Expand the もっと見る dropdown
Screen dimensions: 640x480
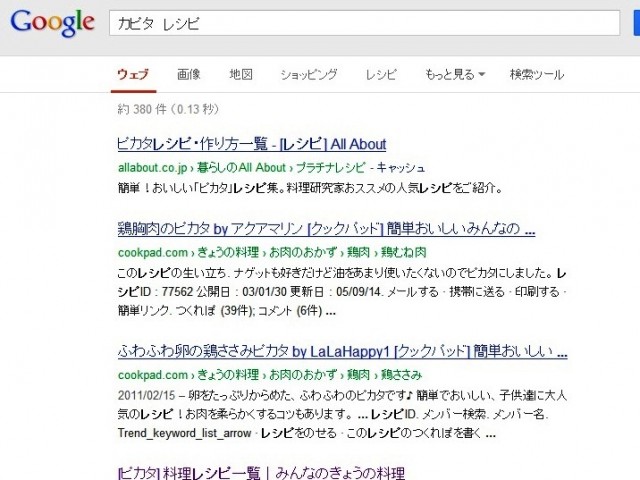tap(455, 75)
